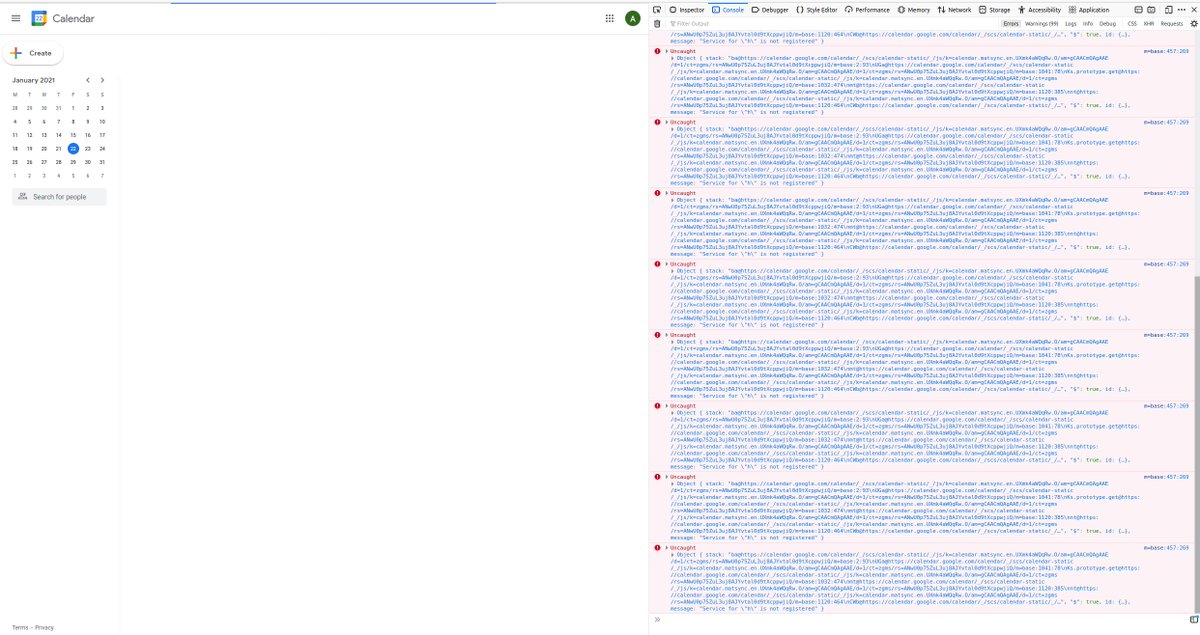Clear the console with trash icon
This screenshot has height=635, width=1200.
(x=657, y=23)
